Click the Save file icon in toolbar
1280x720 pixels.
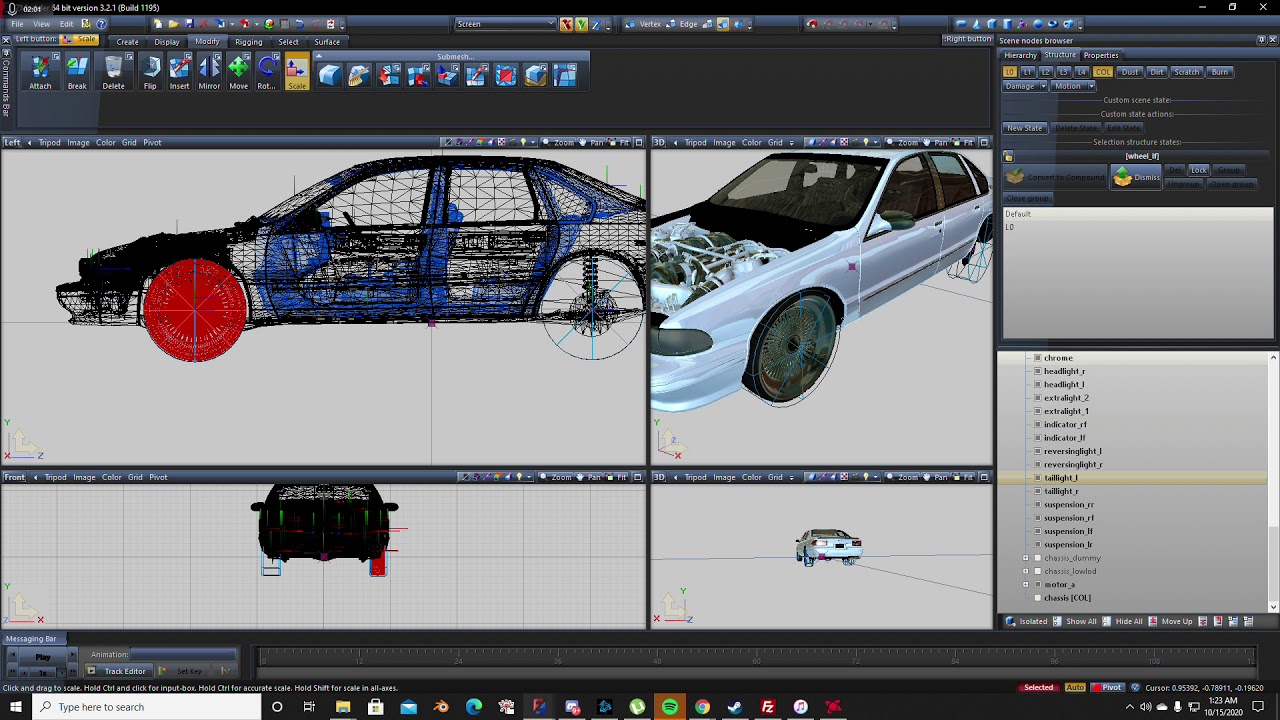point(189,24)
